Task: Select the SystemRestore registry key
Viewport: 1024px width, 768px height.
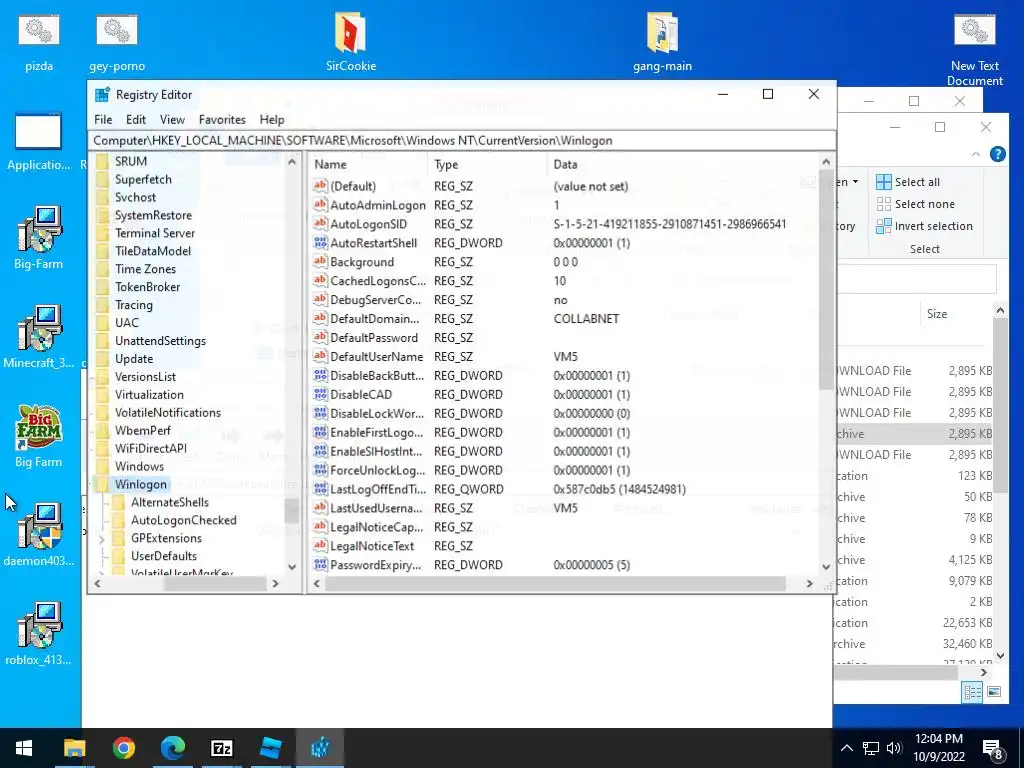Action: click(153, 216)
